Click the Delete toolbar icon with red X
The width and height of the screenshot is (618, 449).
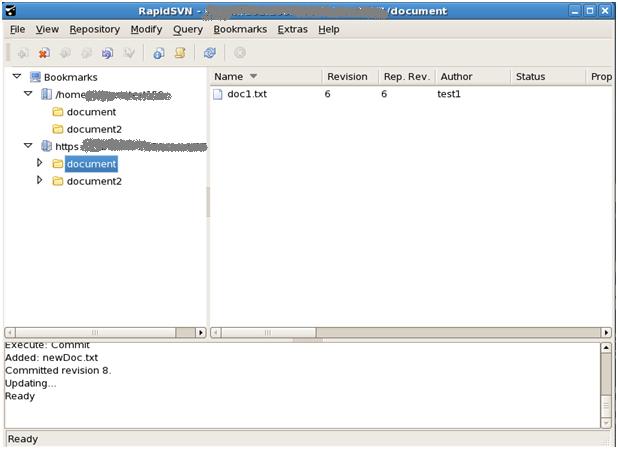point(44,53)
